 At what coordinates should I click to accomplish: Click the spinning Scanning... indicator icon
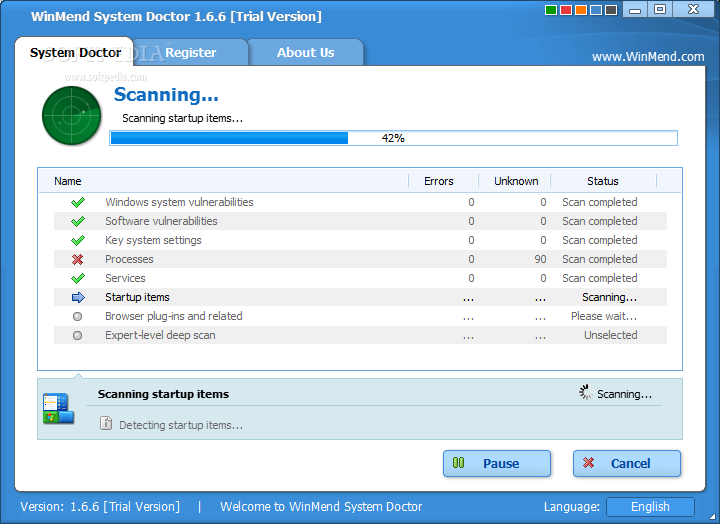coord(585,392)
